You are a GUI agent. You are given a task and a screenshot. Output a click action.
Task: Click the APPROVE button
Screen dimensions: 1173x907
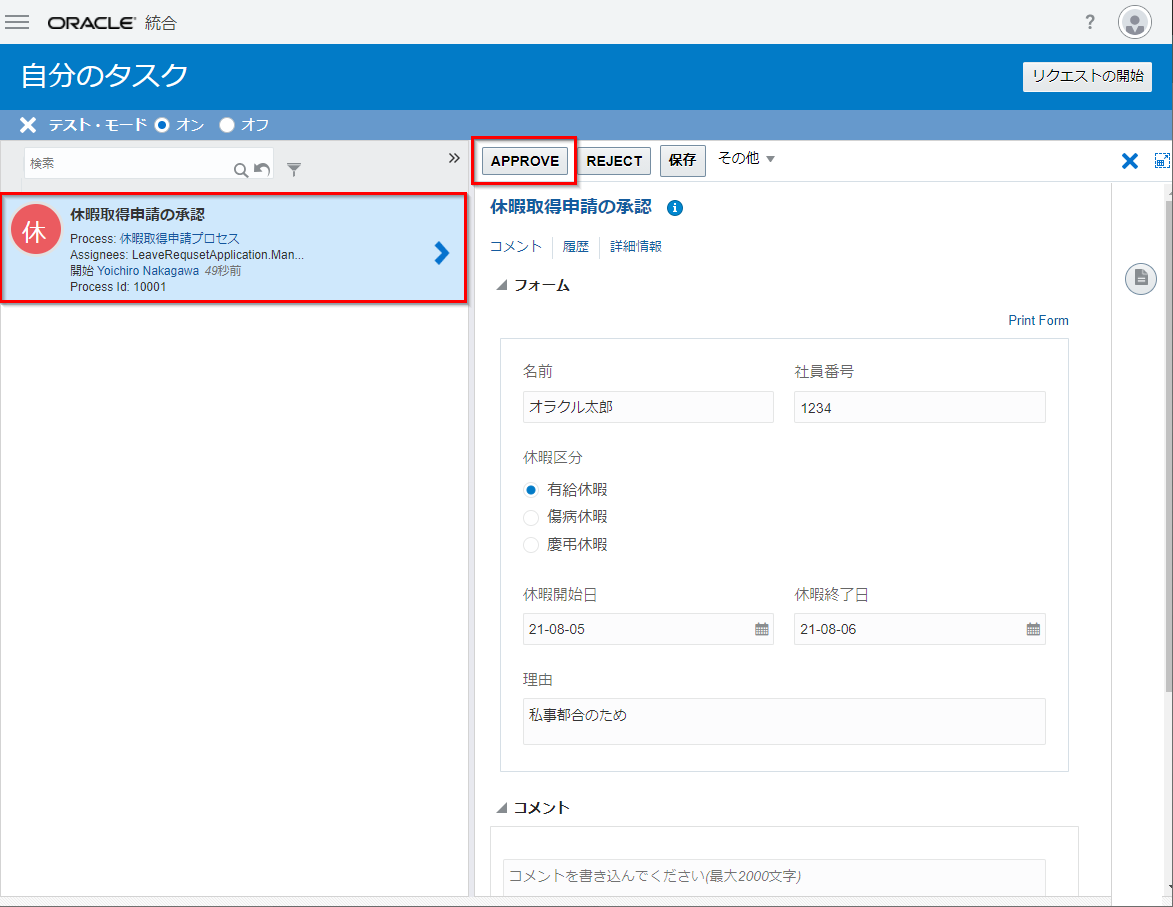click(525, 161)
